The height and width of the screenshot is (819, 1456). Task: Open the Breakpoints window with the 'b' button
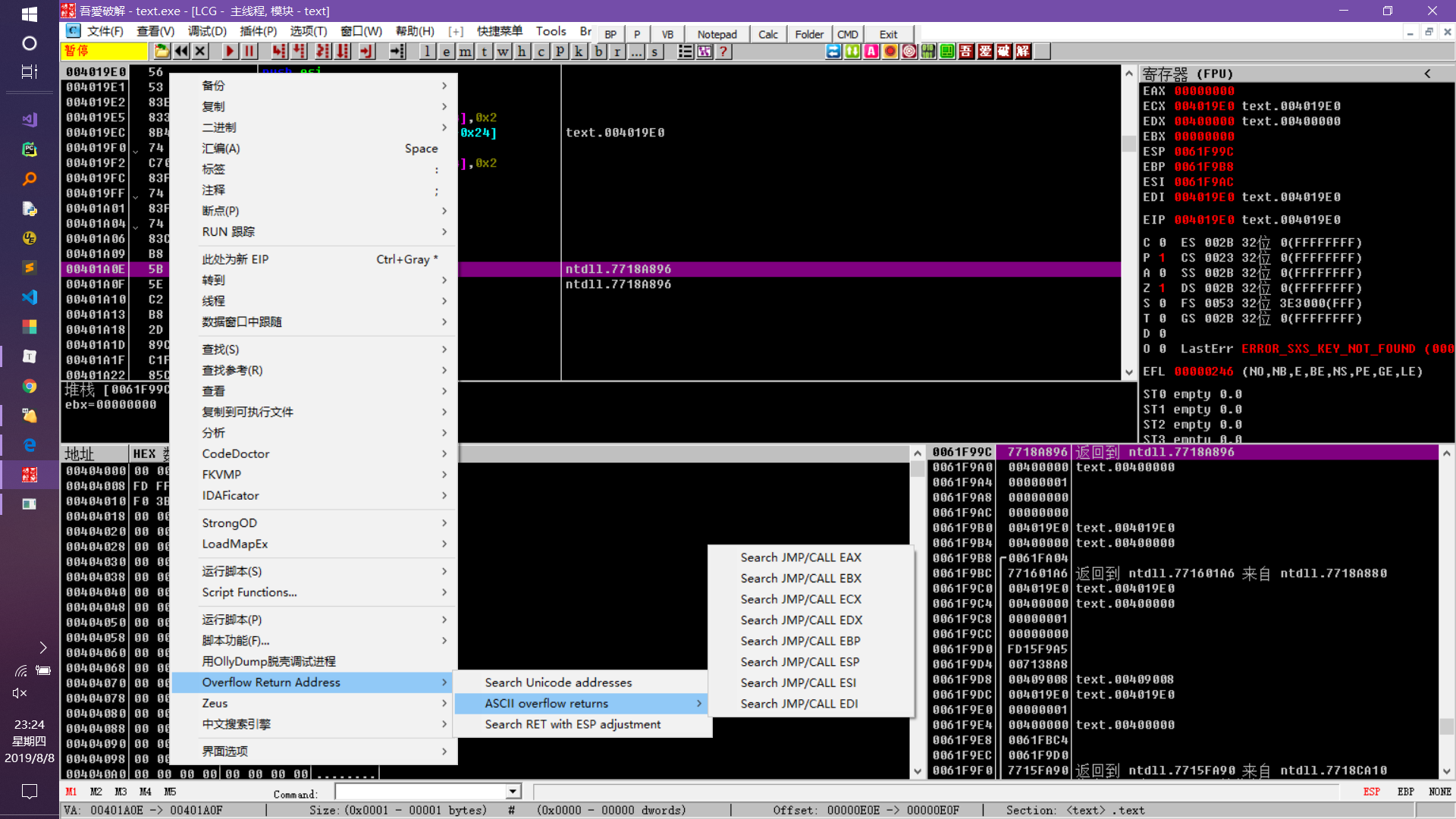tap(598, 51)
